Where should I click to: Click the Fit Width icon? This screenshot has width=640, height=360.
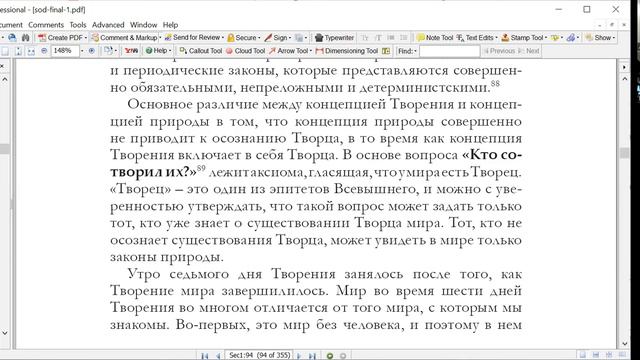coord(31,51)
